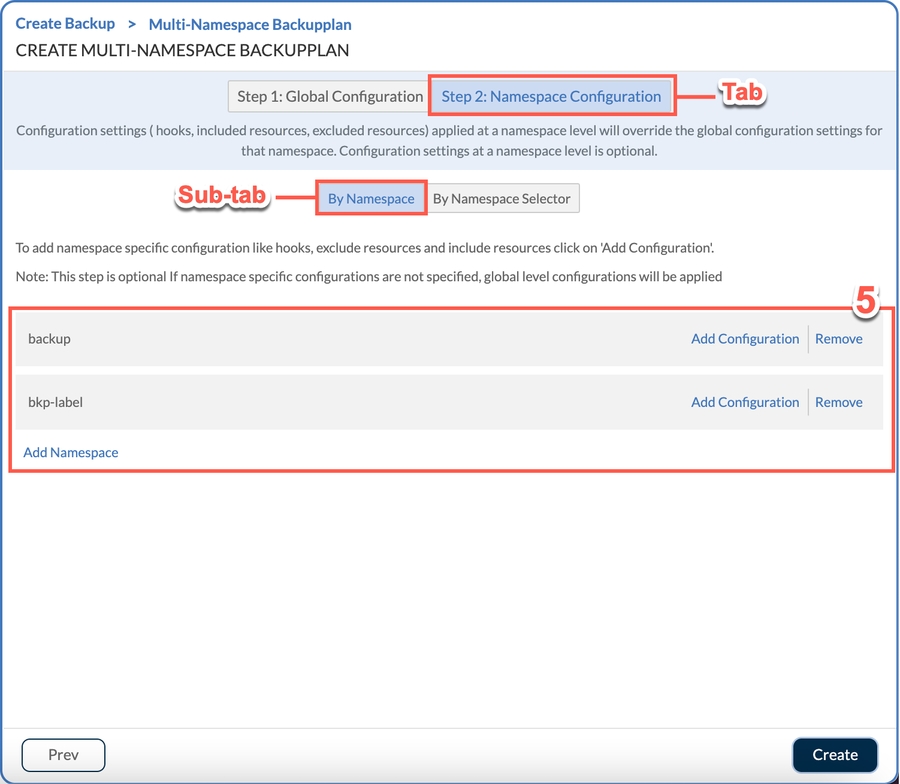900x784 pixels.
Task: Go back with the Prev button
Action: click(x=63, y=755)
